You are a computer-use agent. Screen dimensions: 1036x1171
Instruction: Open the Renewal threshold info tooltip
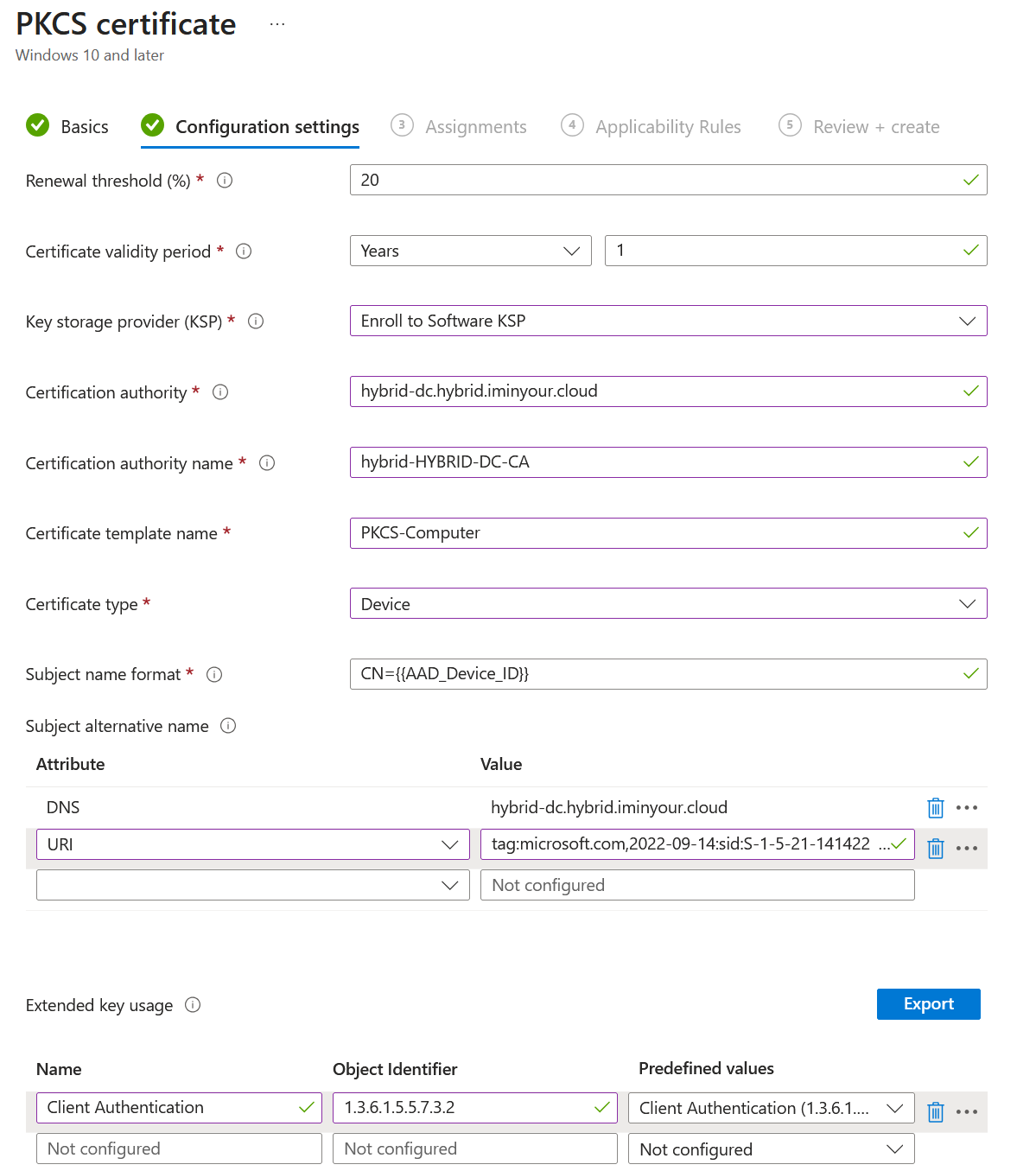pyautogui.click(x=225, y=181)
